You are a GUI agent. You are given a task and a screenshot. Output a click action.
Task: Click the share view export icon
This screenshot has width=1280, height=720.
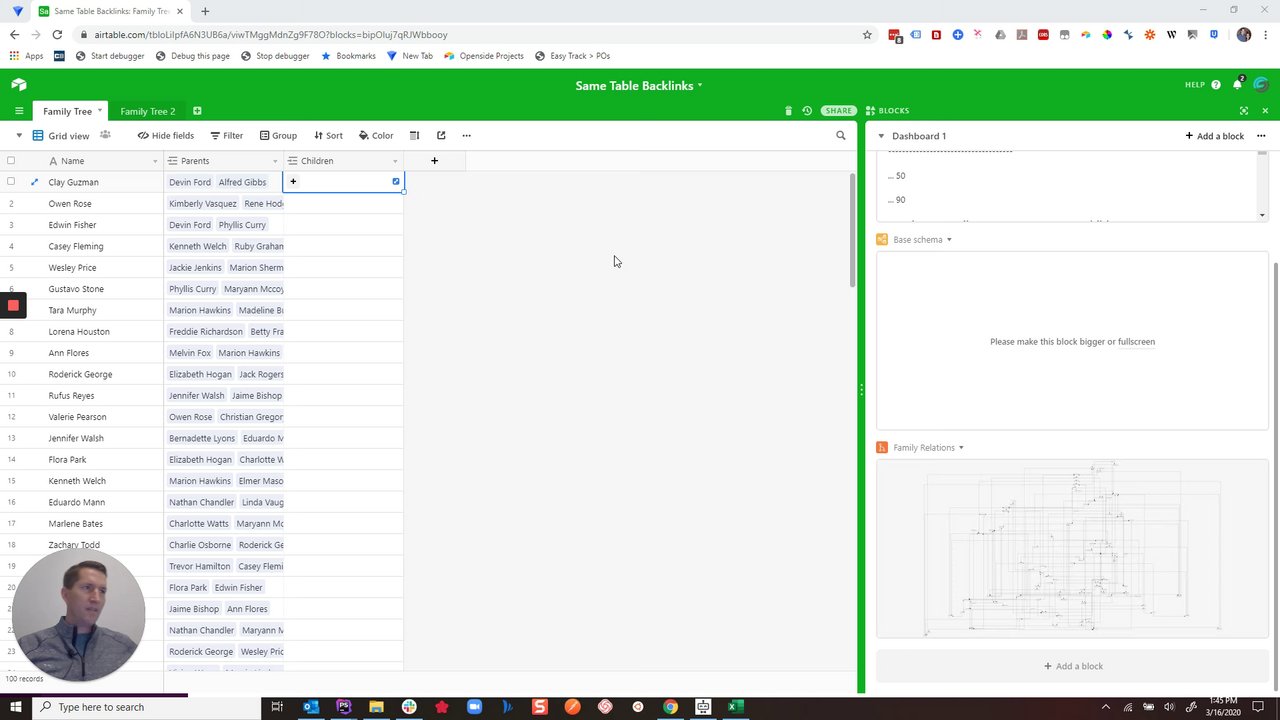[441, 136]
